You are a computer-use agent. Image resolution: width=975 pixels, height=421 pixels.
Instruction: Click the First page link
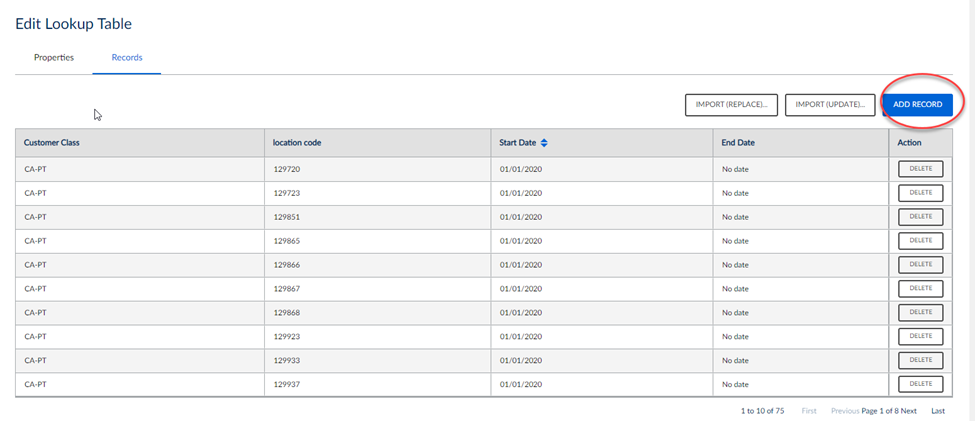[x=809, y=411]
